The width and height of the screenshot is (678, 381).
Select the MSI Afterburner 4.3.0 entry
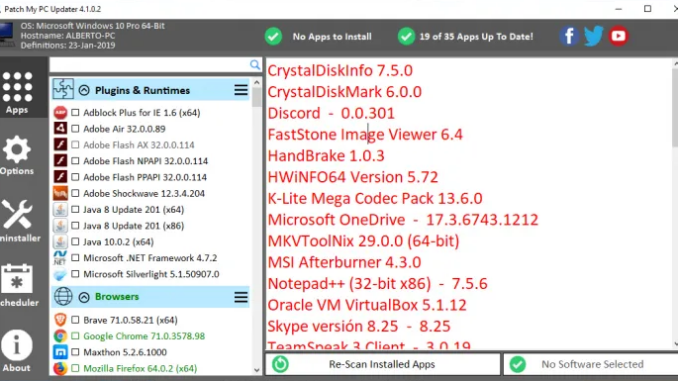pos(344,263)
